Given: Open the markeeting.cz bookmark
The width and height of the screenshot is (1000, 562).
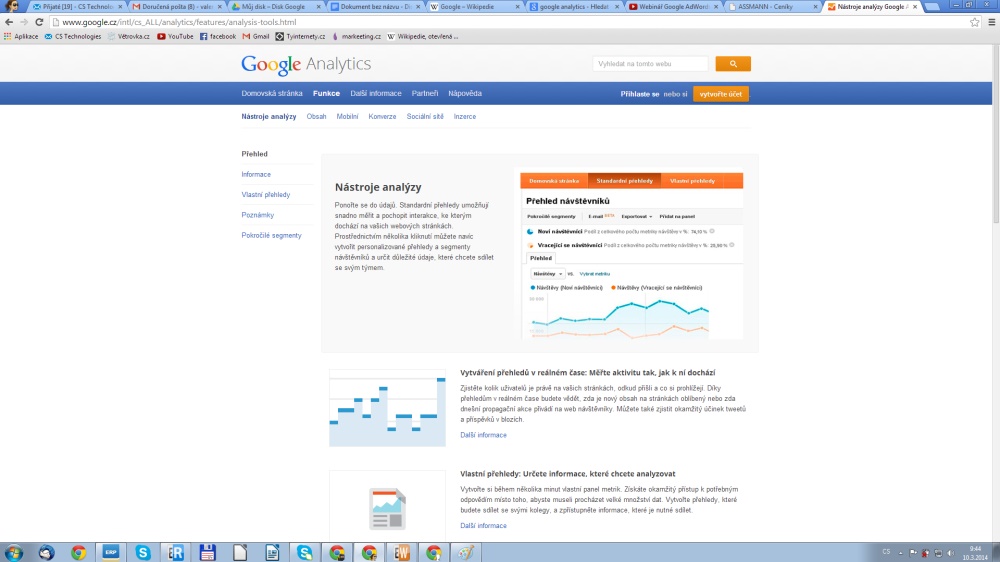Looking at the screenshot, I should [357, 36].
